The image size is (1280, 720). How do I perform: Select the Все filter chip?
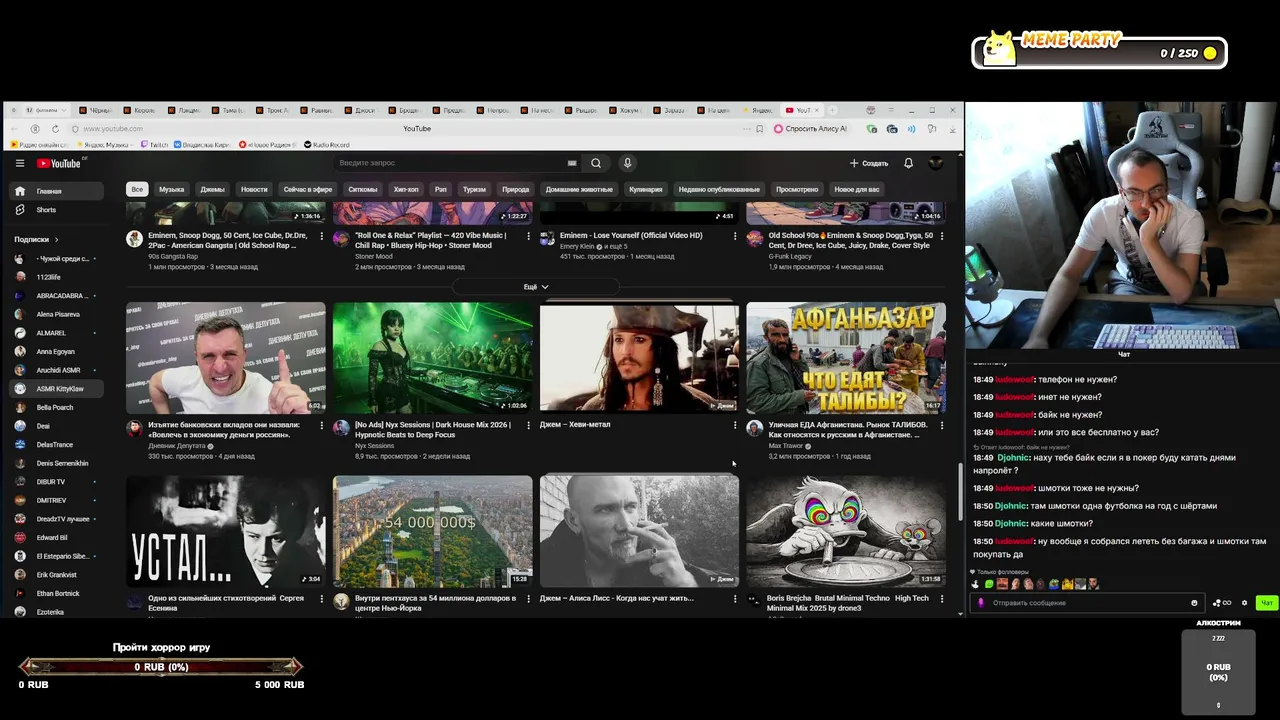pos(137,189)
